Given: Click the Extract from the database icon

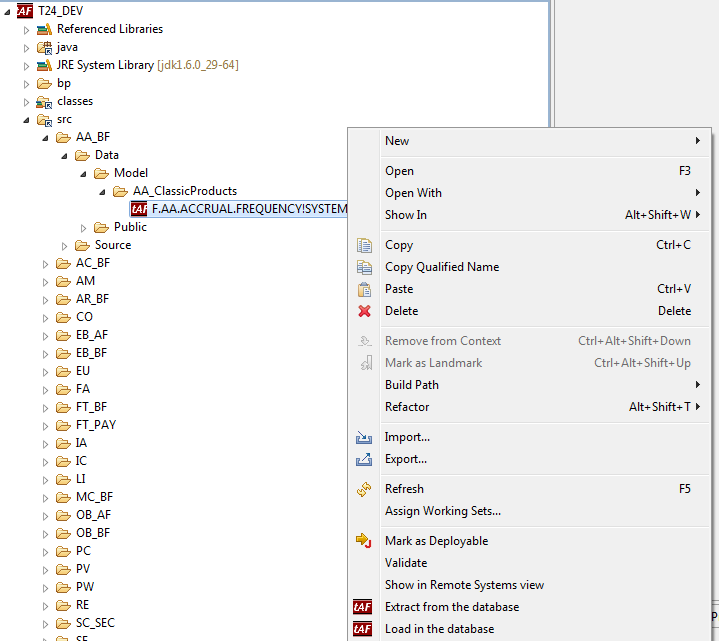Looking at the screenshot, I should (x=364, y=607).
